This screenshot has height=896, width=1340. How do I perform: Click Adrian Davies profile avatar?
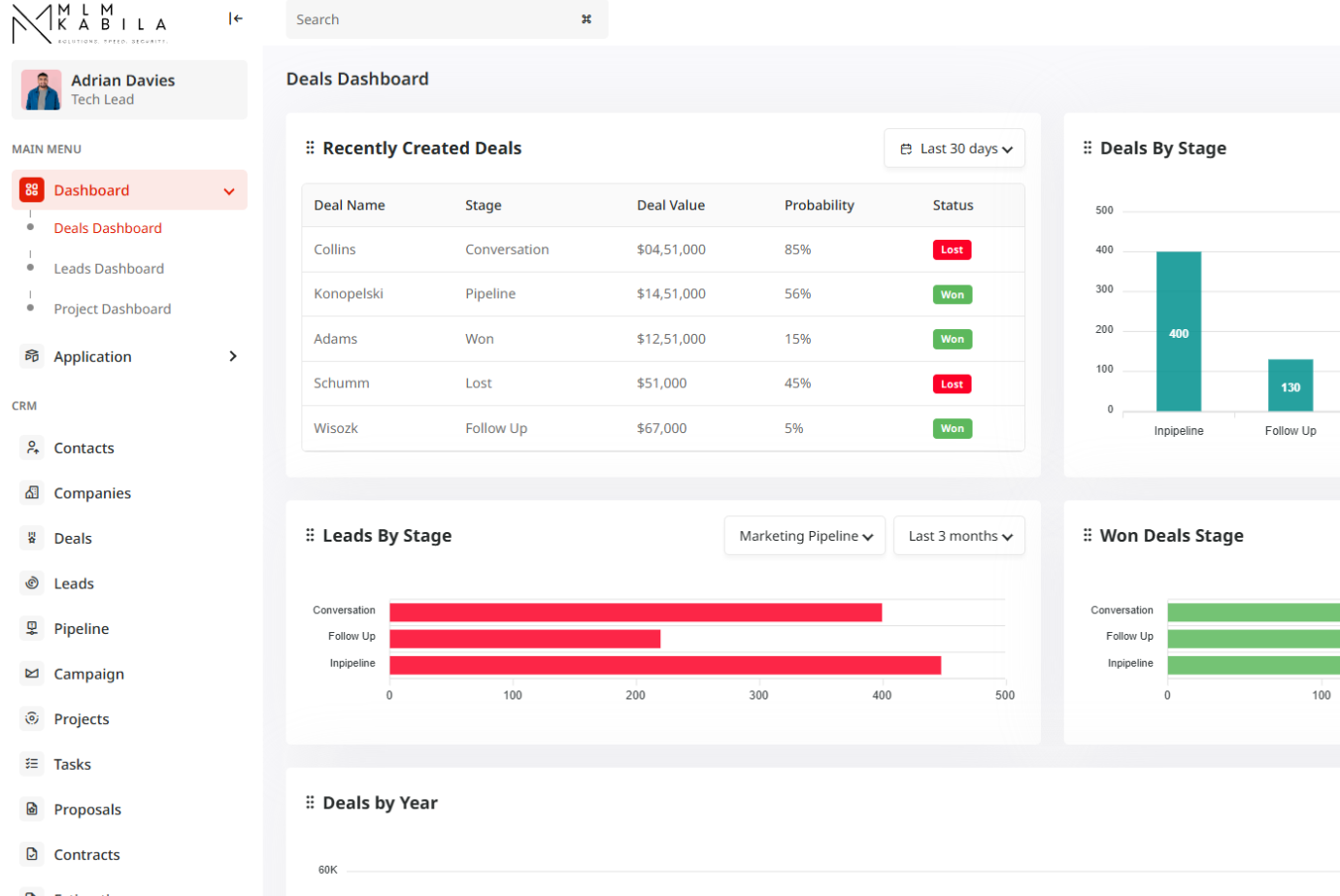coord(42,90)
